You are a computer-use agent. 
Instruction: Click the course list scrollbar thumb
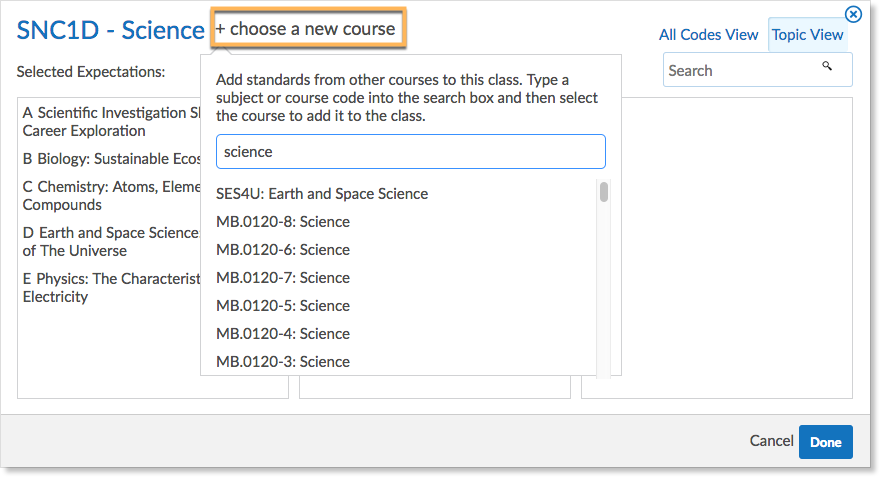click(603, 192)
